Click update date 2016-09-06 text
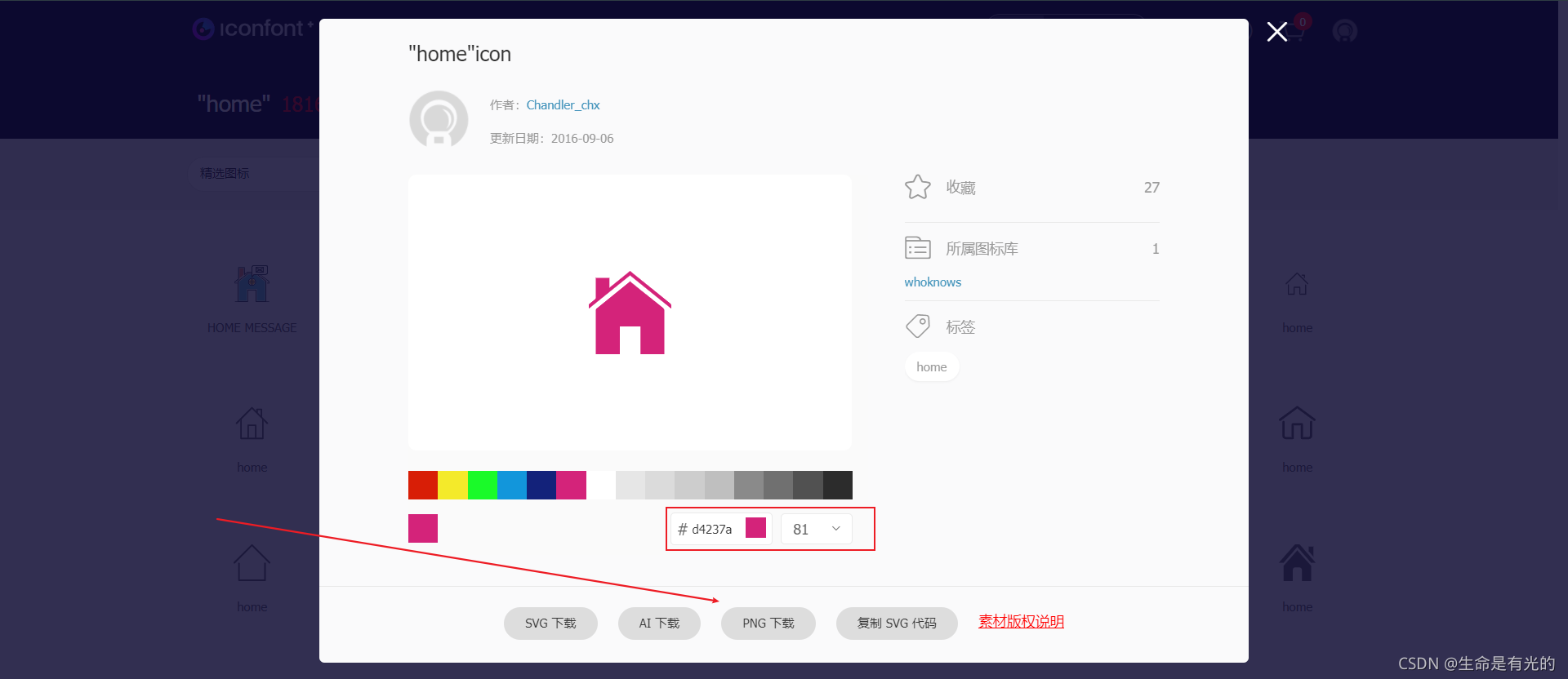1568x679 pixels. point(582,139)
